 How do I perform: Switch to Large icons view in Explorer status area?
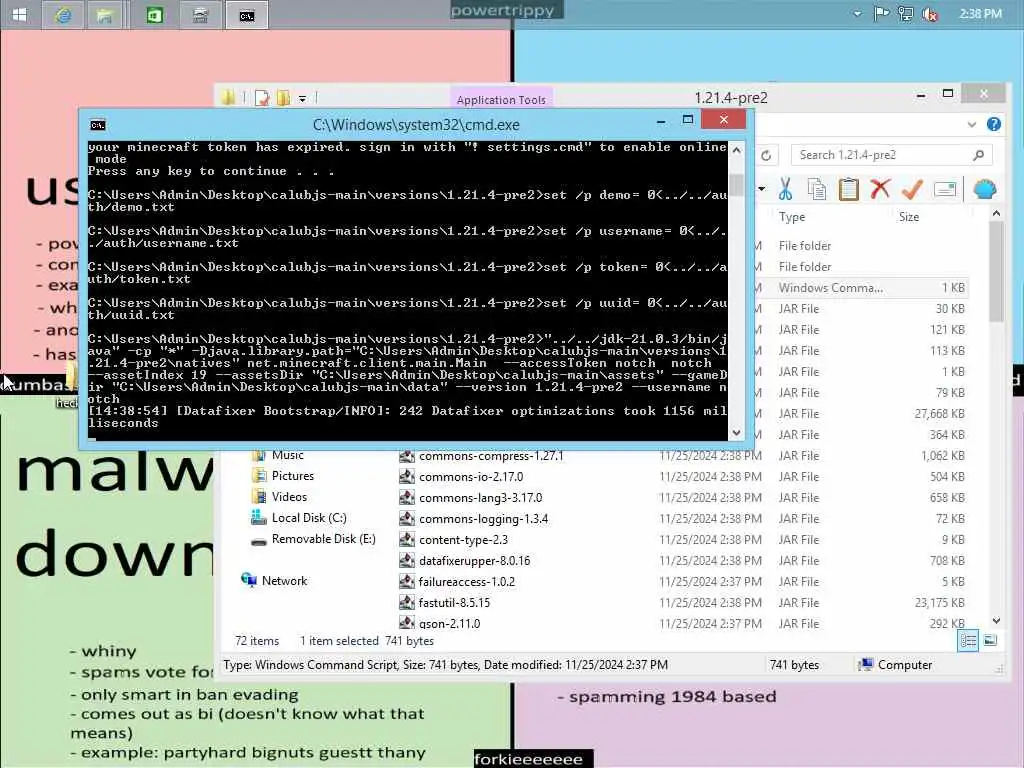tap(990, 641)
